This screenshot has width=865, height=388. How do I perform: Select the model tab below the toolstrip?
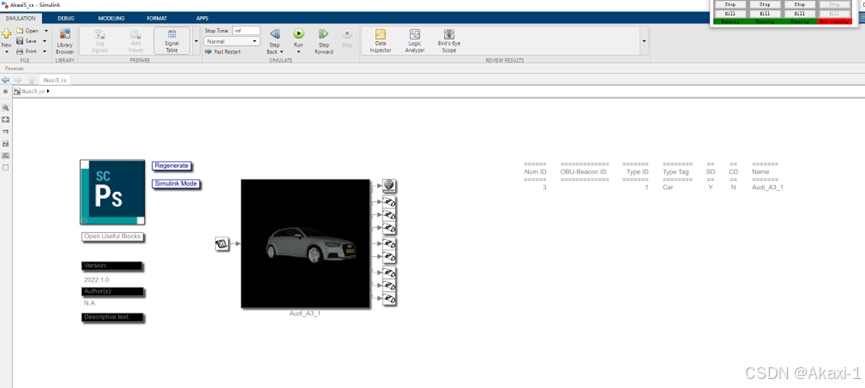coord(55,80)
